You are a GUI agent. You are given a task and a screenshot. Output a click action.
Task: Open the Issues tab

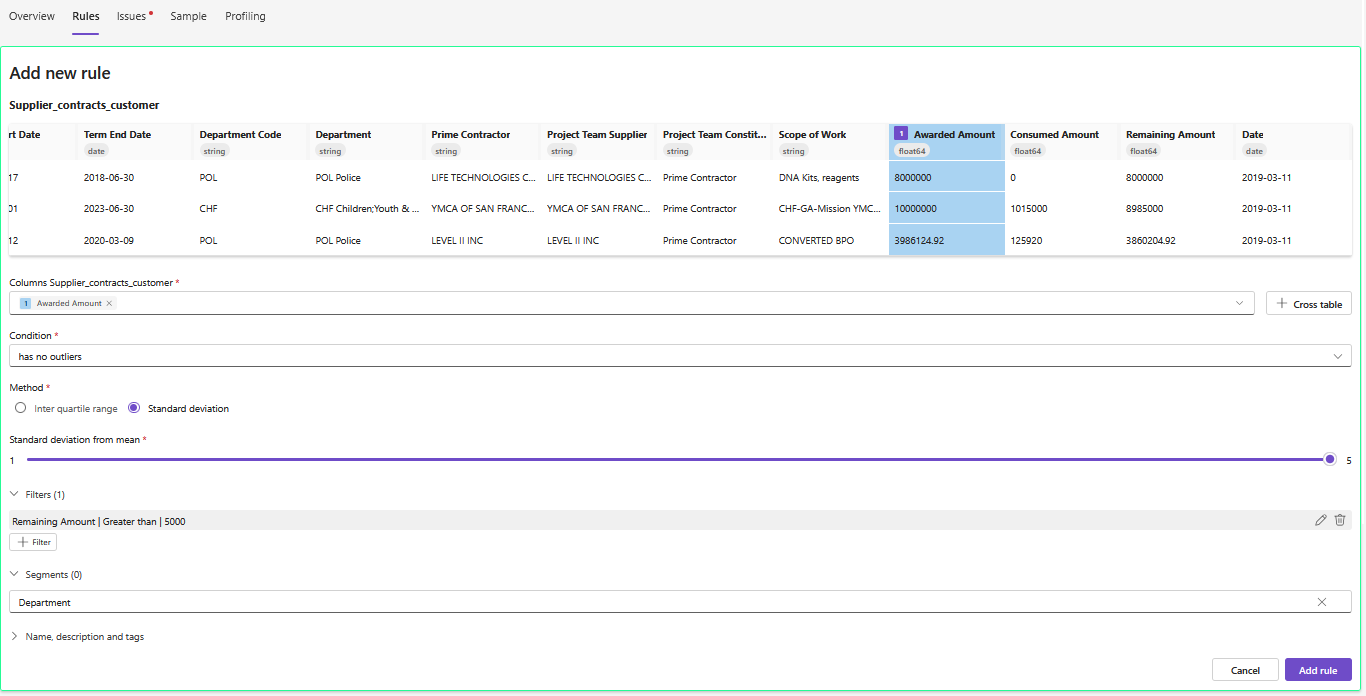[132, 17]
